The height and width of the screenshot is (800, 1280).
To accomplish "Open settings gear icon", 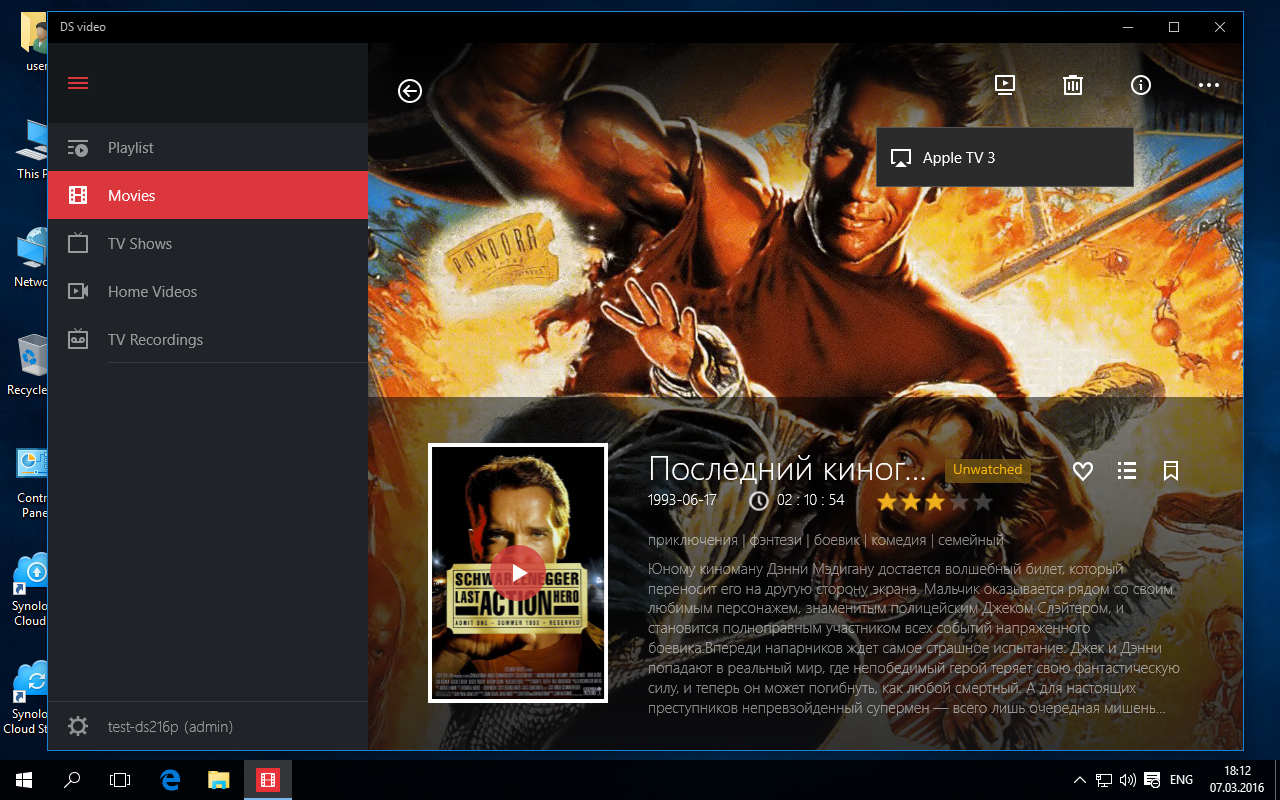I will (78, 727).
